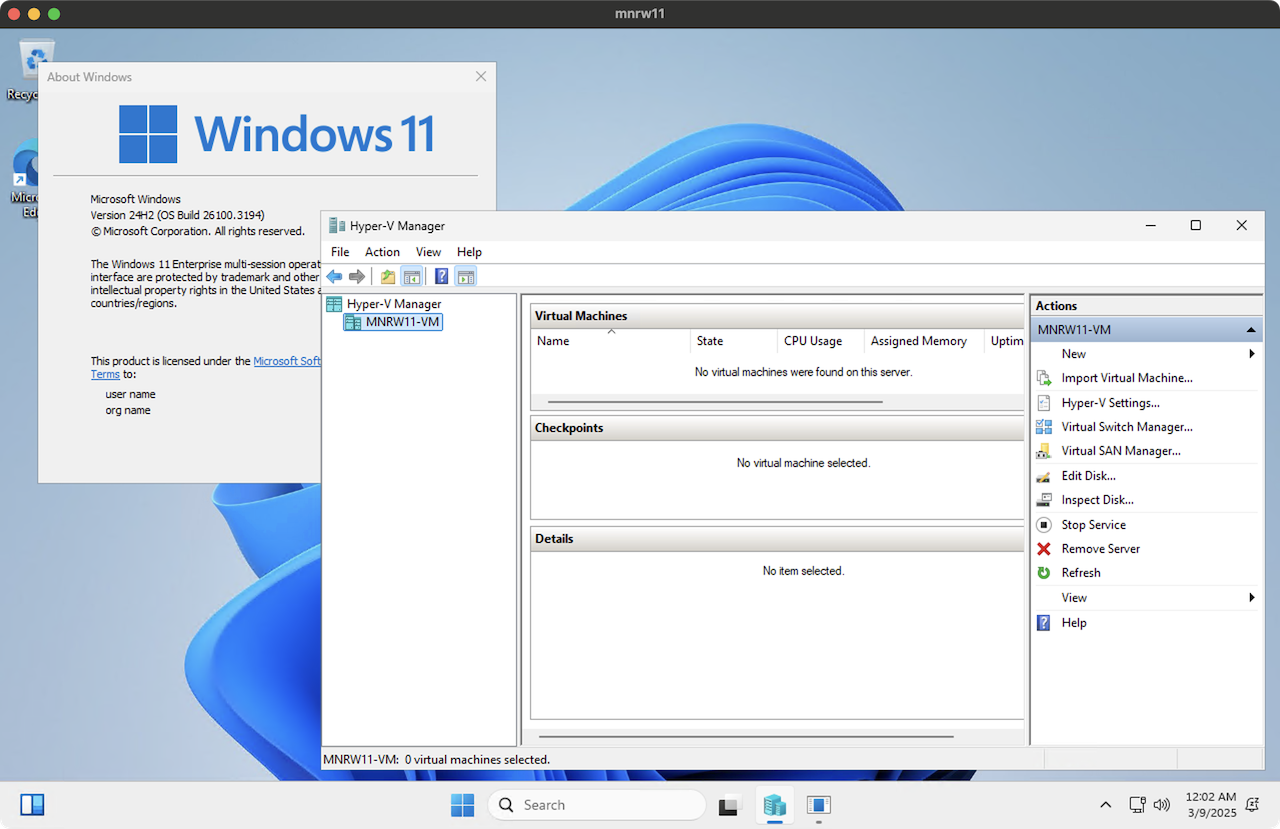This screenshot has height=829, width=1280.
Task: Expand the View submenu arrow in Actions
Action: coord(1252,598)
